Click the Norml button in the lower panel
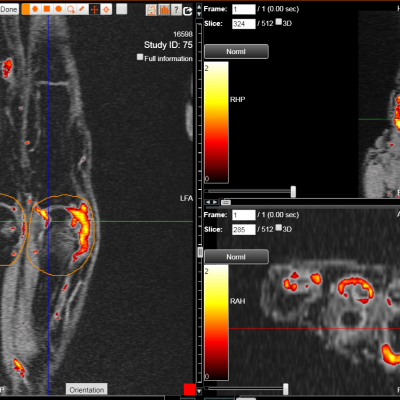Viewport: 400px width, 400px height. pyautogui.click(x=236, y=257)
